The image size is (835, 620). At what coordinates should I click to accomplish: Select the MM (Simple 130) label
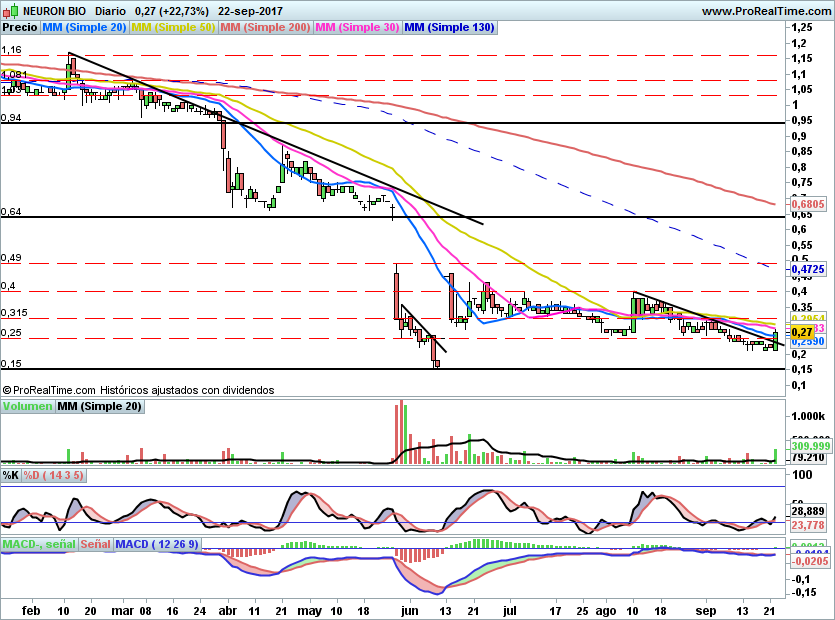[449, 28]
